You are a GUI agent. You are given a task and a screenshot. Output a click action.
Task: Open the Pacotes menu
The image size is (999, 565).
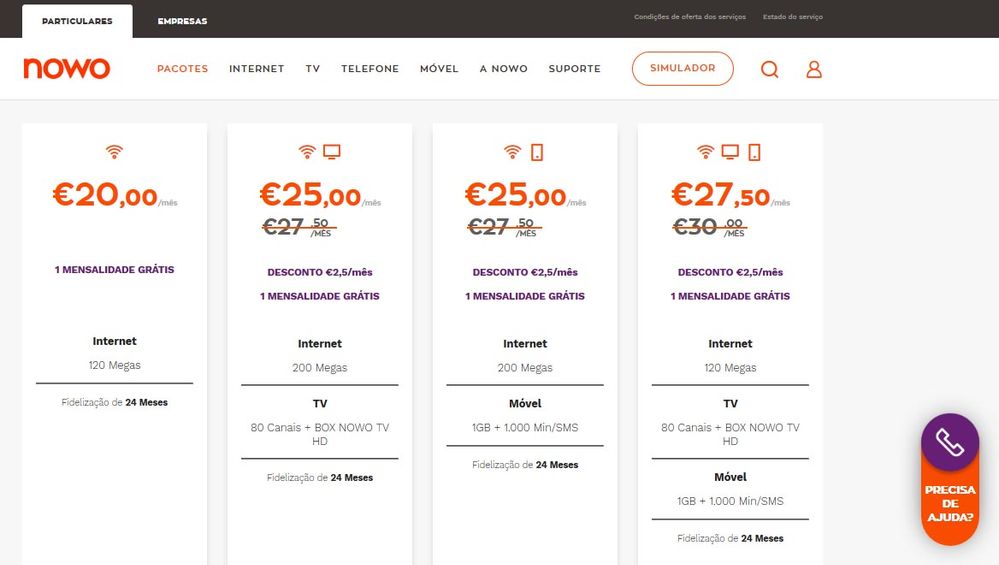tap(182, 69)
